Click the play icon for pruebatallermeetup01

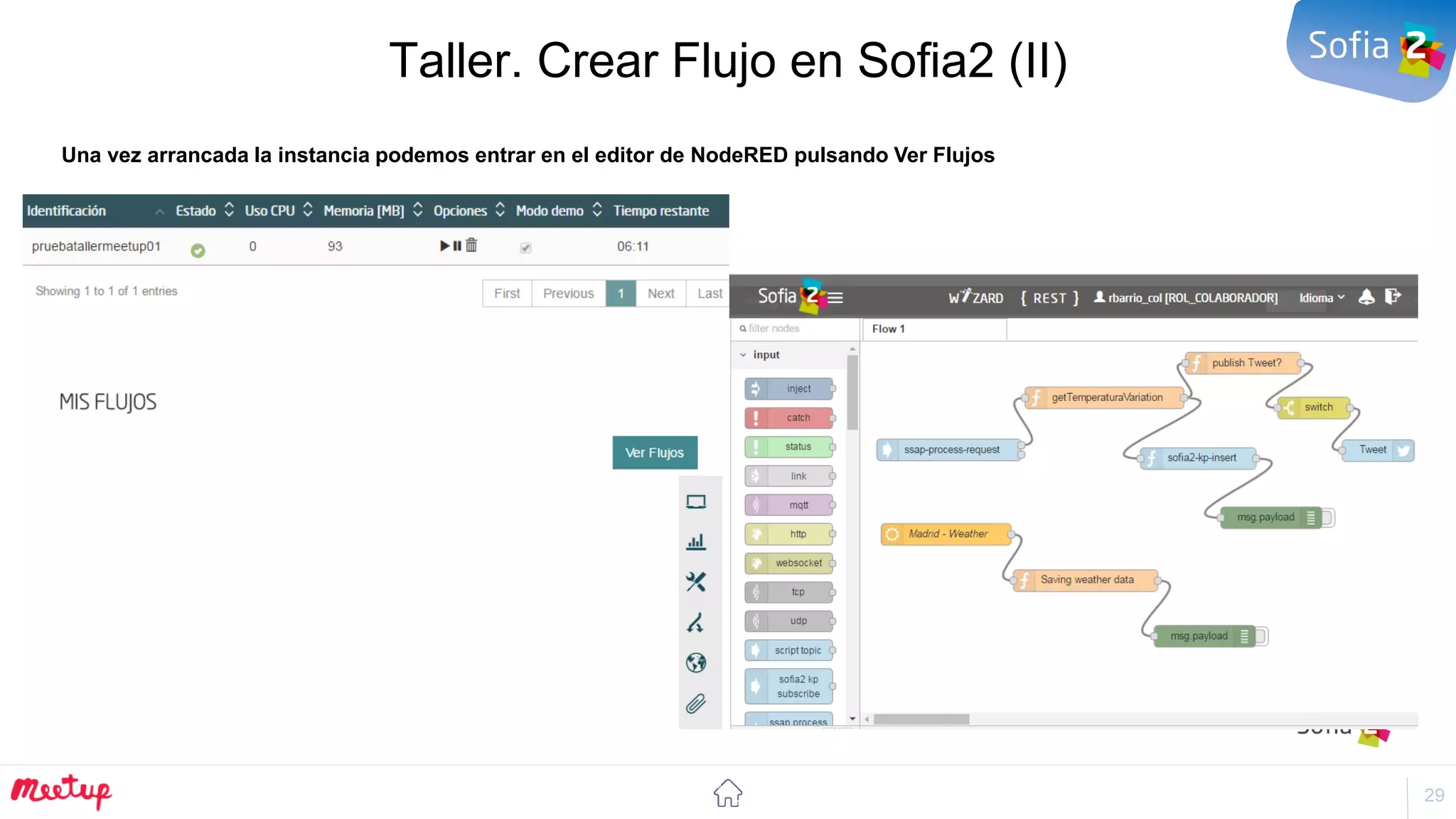click(444, 246)
